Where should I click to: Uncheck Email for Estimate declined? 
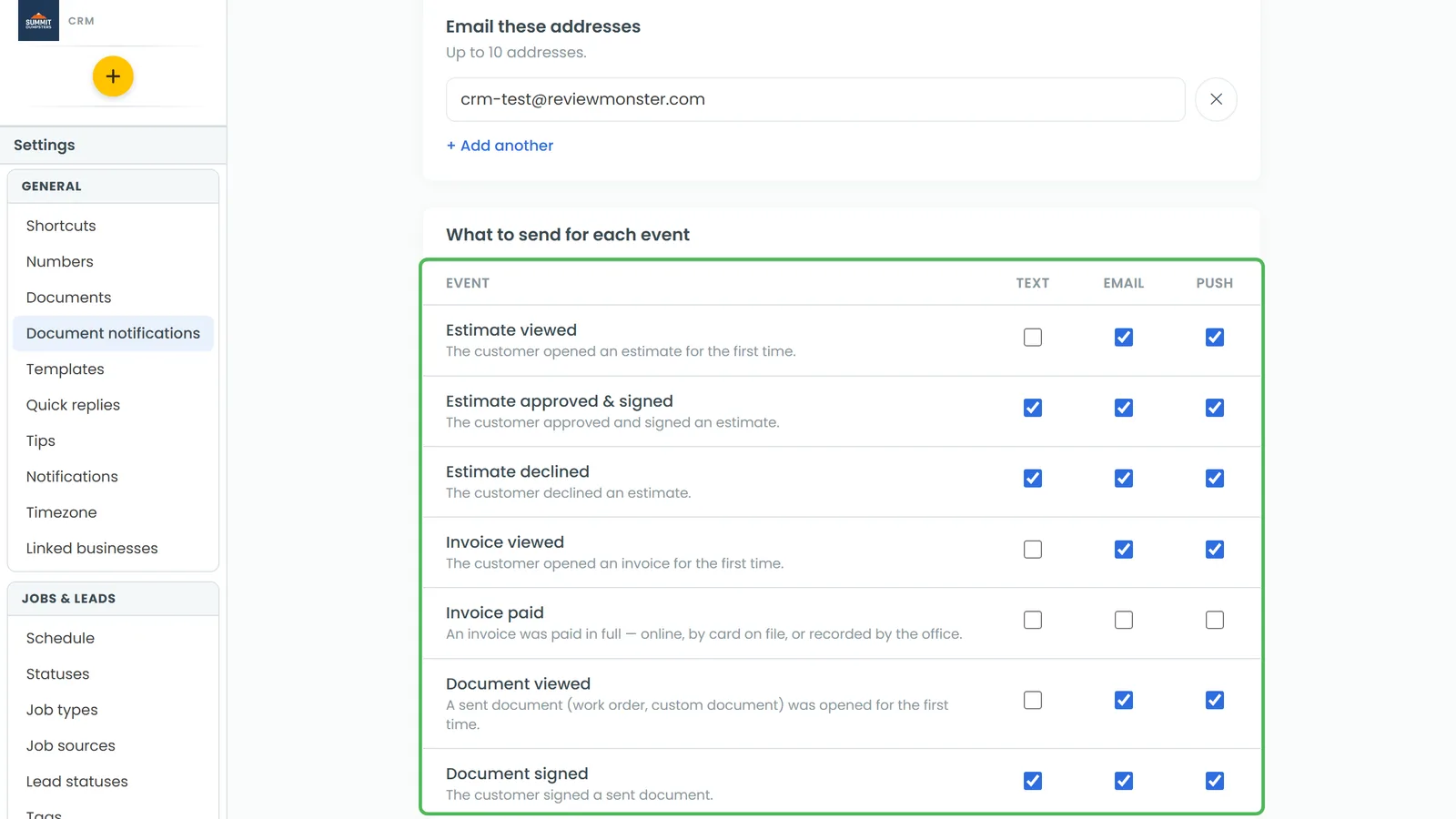coord(1124,479)
